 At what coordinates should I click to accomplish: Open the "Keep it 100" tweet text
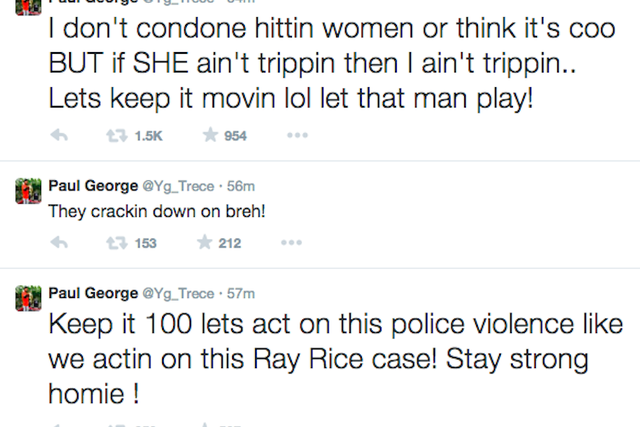coord(336,359)
